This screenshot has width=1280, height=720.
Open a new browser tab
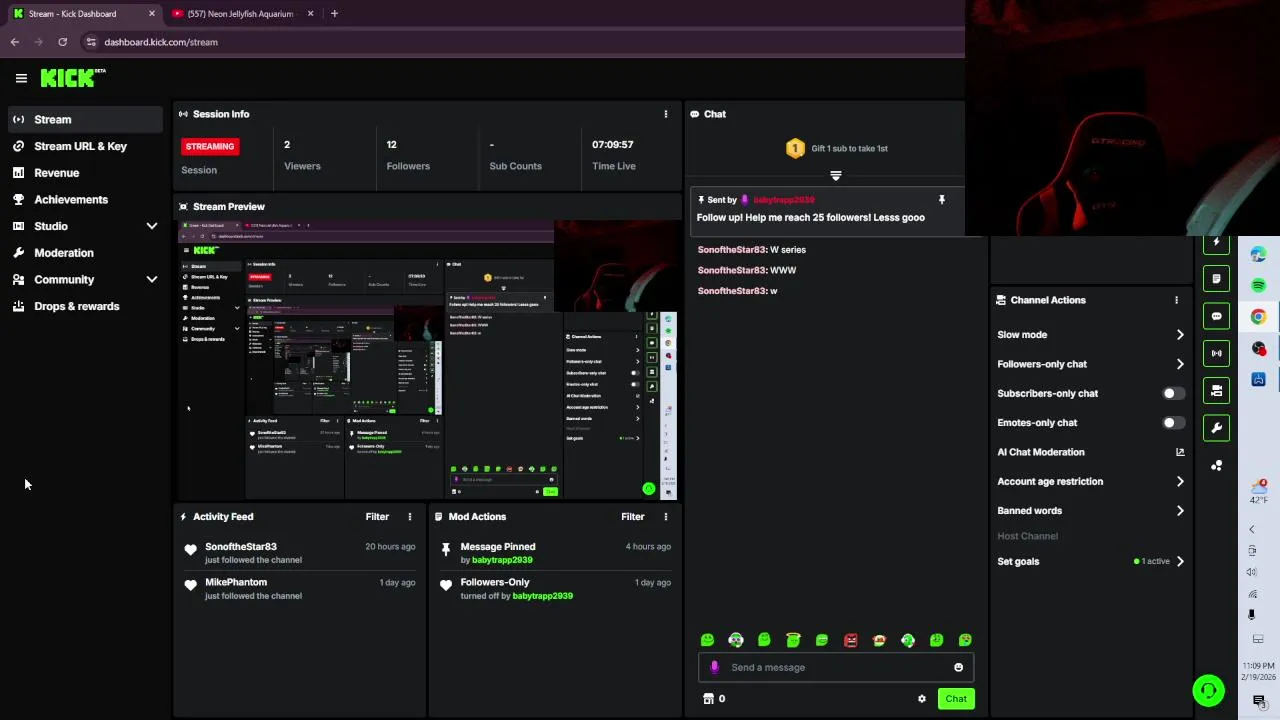pyautogui.click(x=334, y=14)
